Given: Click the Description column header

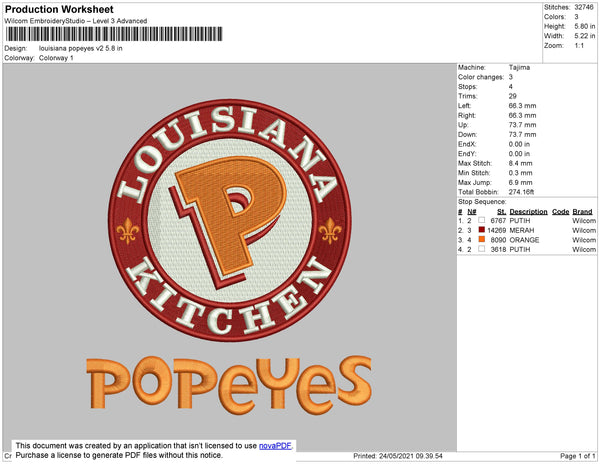Looking at the screenshot, I should click(528, 212).
